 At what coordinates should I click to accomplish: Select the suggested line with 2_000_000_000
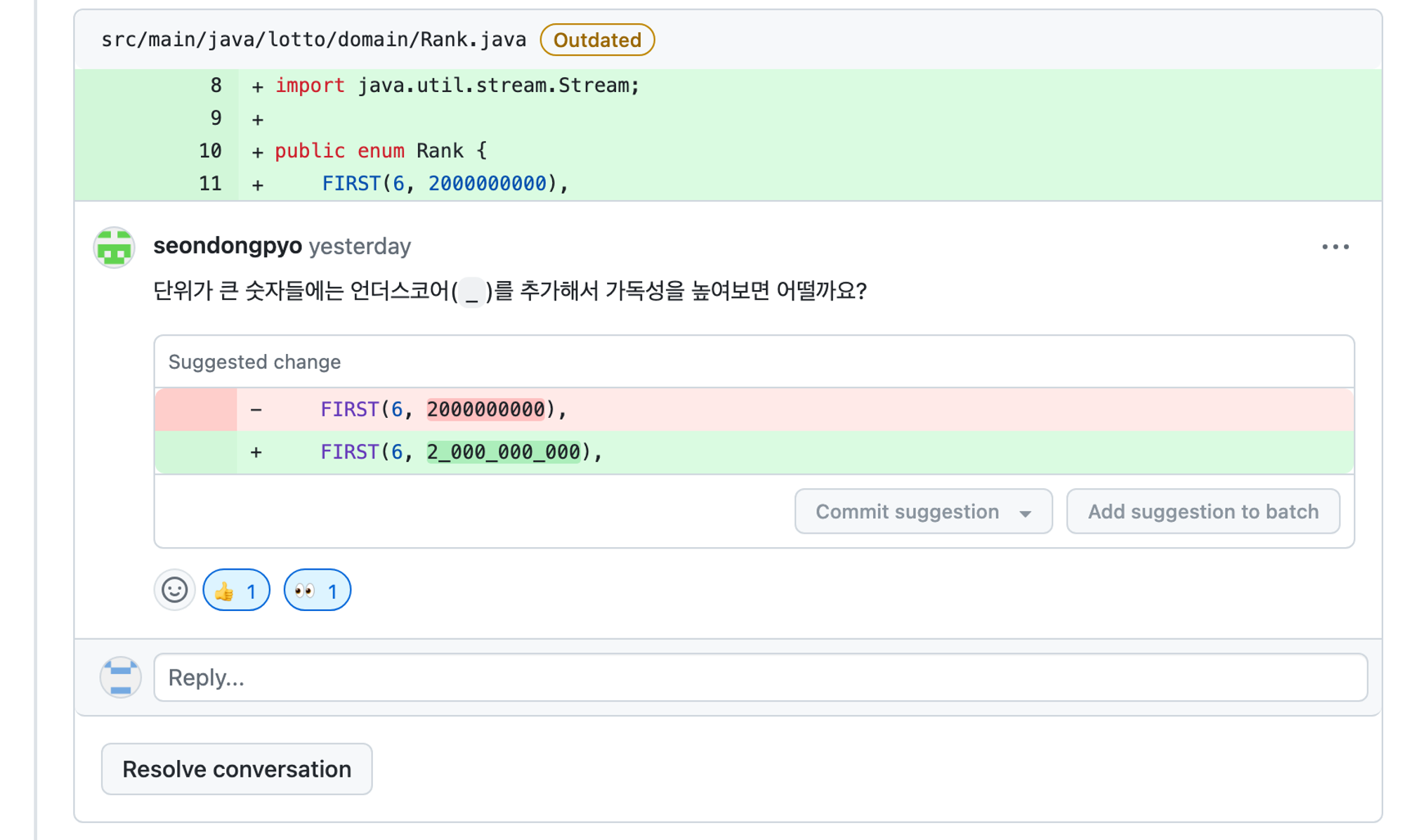pos(754,452)
